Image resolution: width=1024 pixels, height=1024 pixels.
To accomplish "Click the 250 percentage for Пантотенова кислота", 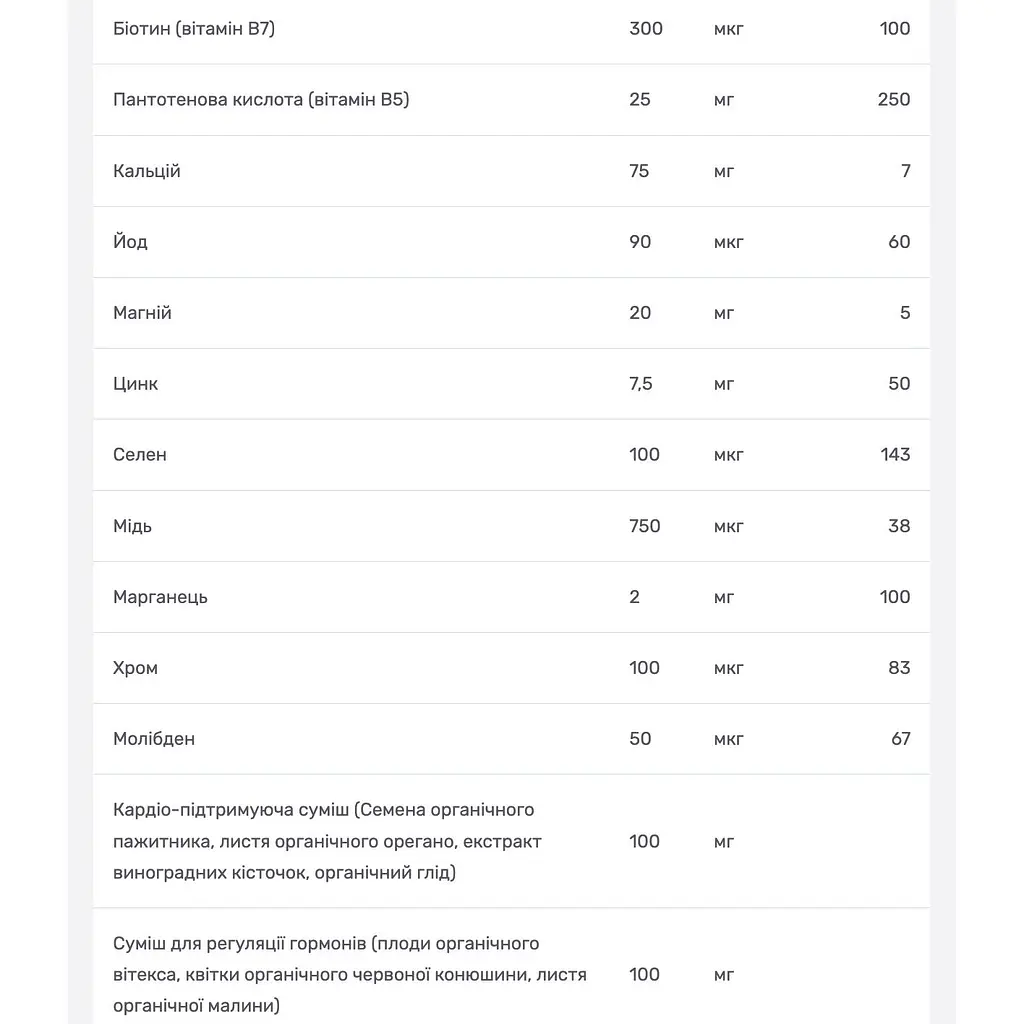I will [893, 99].
